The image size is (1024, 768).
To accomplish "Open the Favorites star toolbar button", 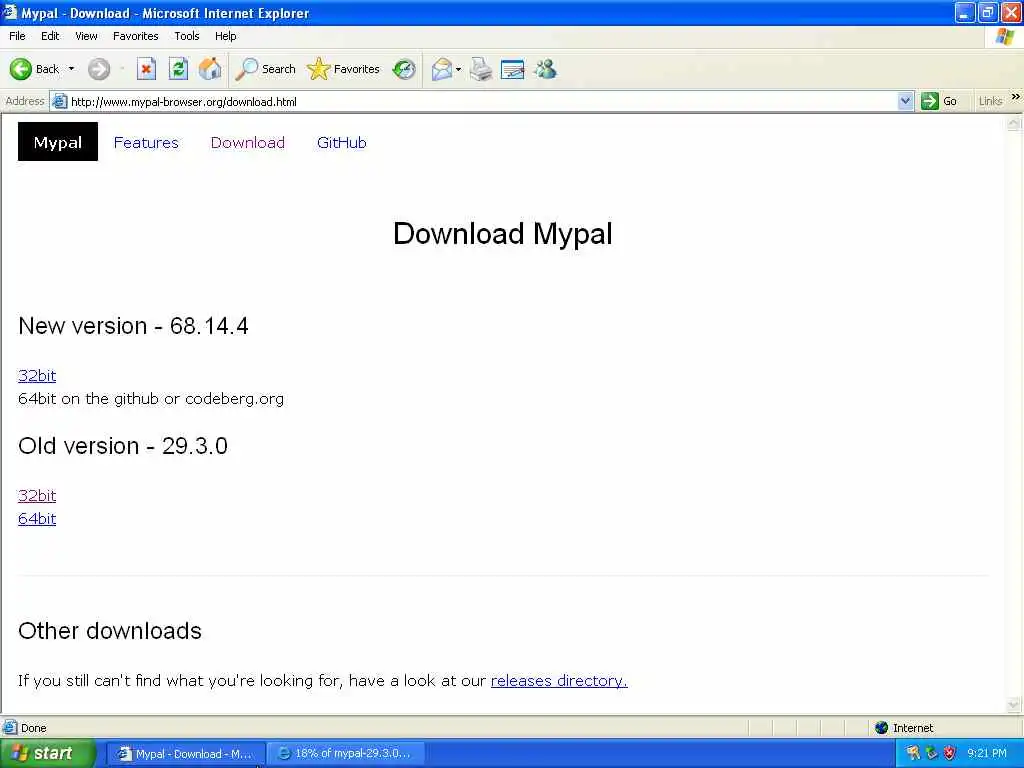I will (344, 69).
